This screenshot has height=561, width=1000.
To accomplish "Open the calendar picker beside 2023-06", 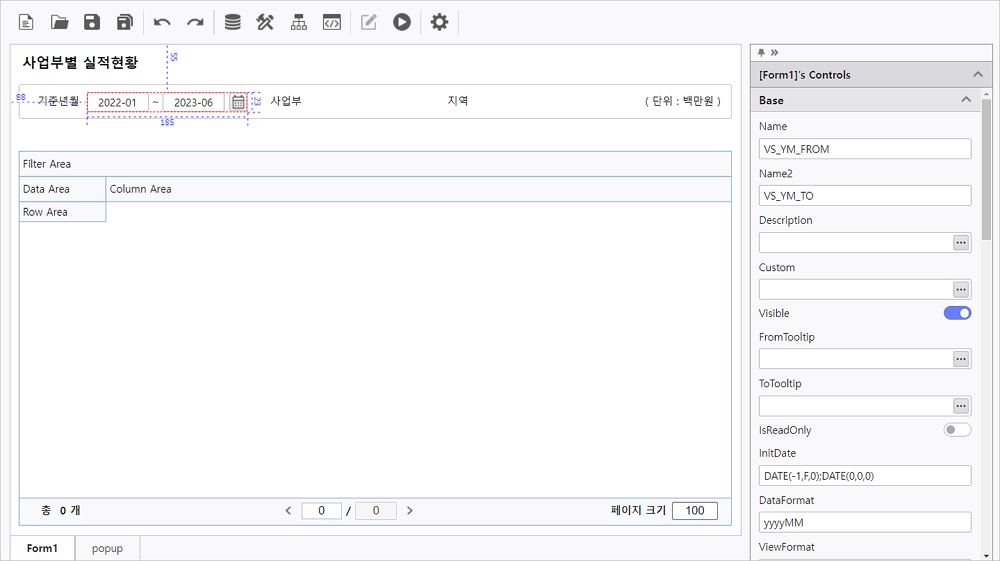I will pyautogui.click(x=238, y=102).
